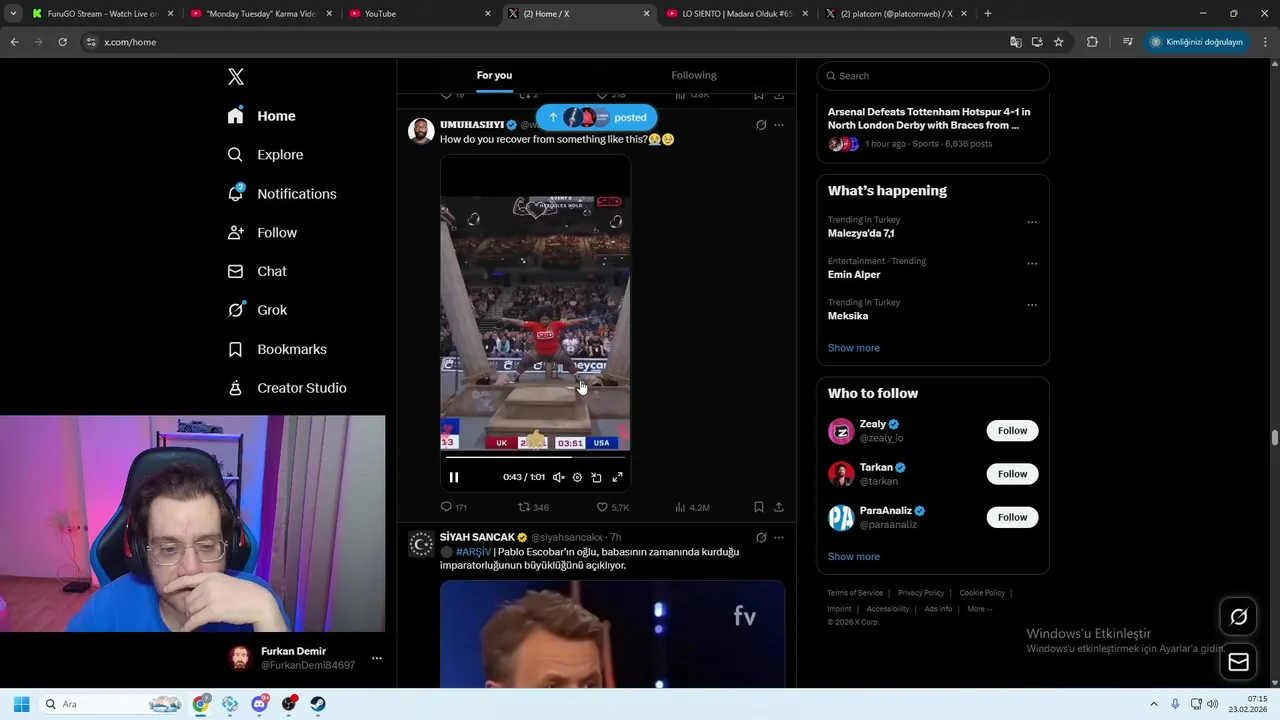The height and width of the screenshot is (720, 1280).
Task: Unmute the video player sound
Action: pyautogui.click(x=558, y=477)
